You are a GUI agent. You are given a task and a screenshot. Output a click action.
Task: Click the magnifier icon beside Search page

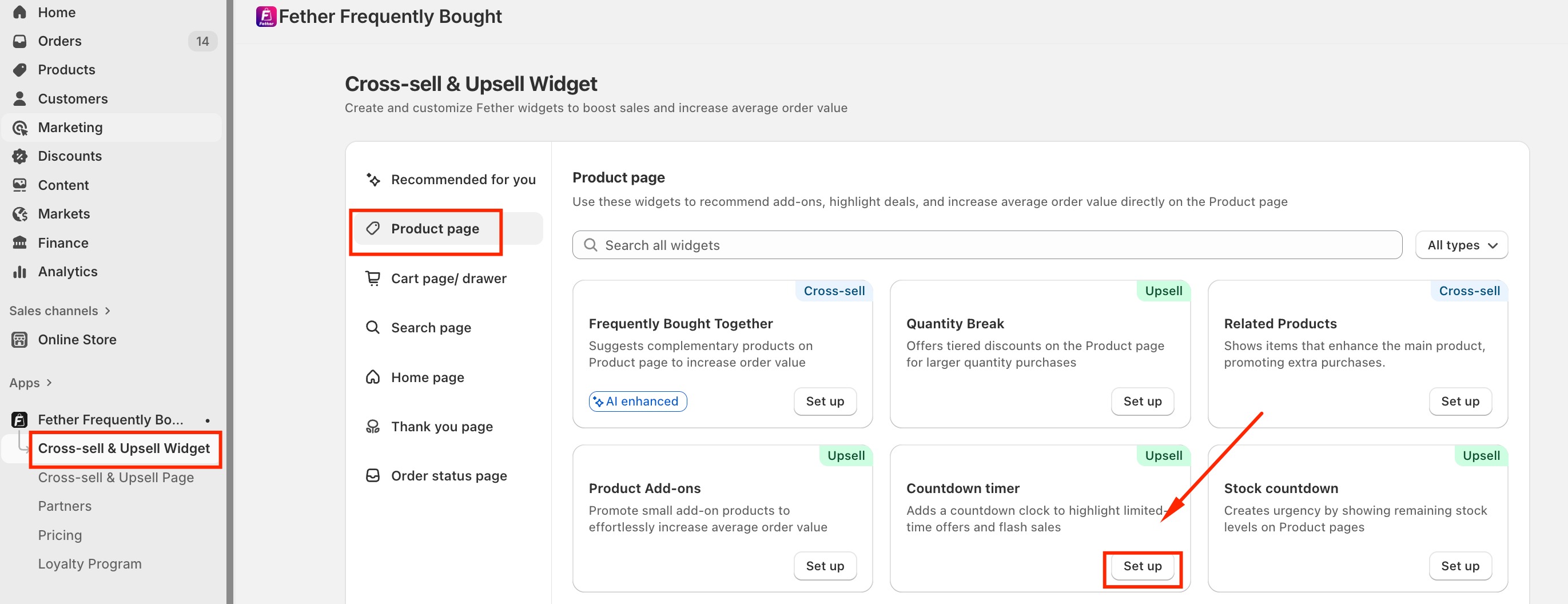373,328
